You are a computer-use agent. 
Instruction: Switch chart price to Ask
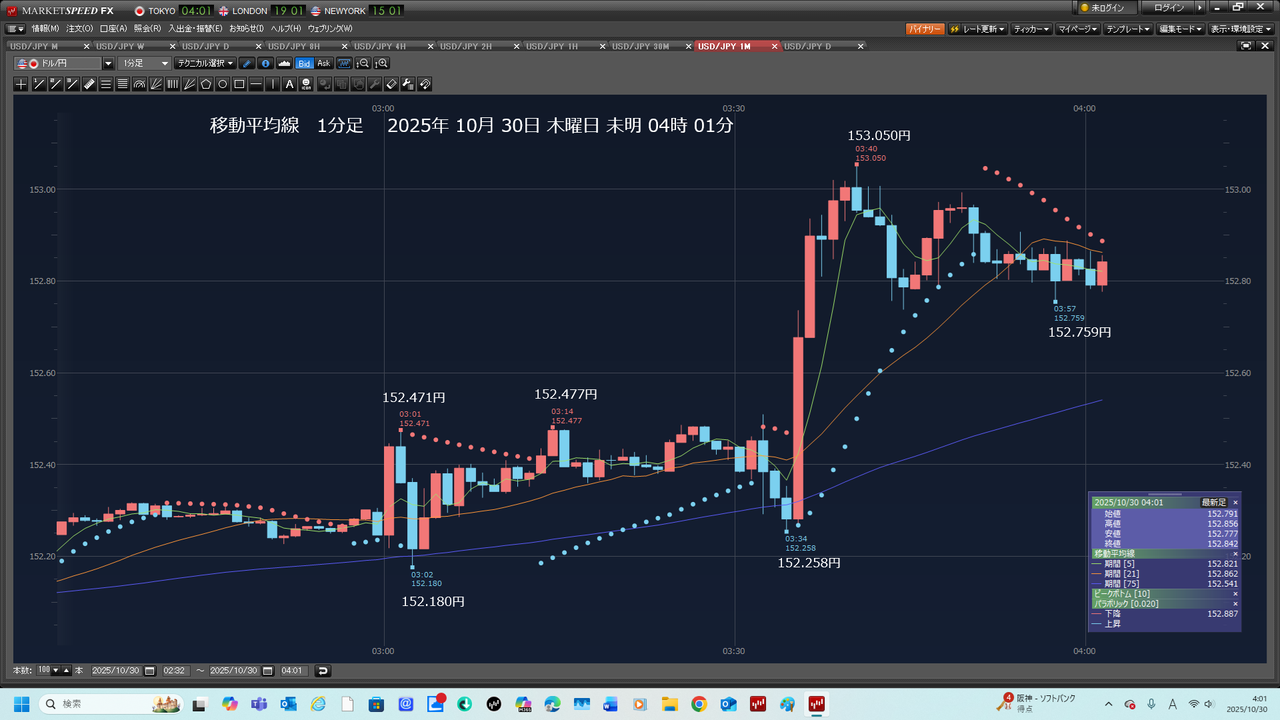coord(323,63)
